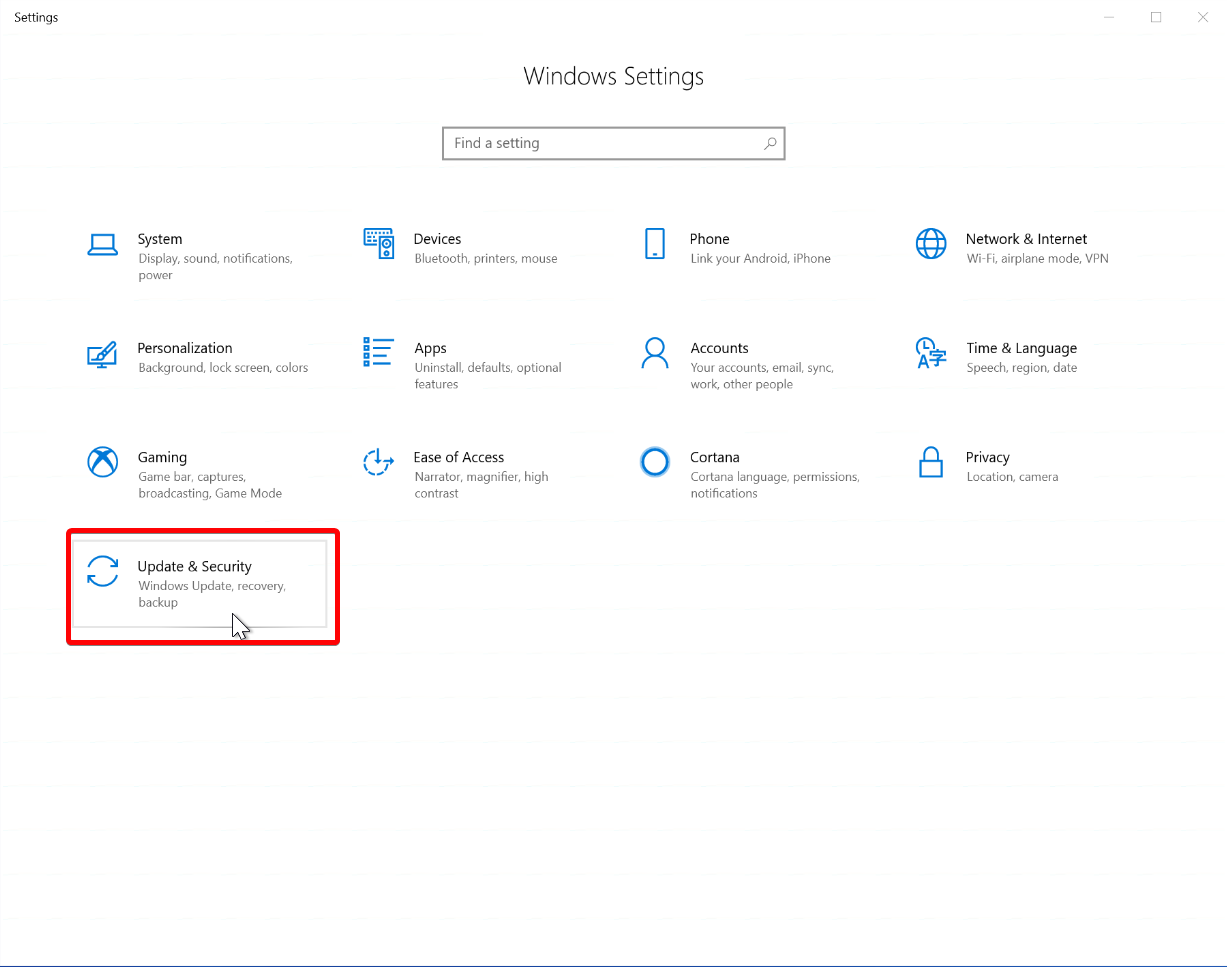Image resolution: width=1227 pixels, height=967 pixels.
Task: Maximize the Settings window
Action: (1156, 17)
